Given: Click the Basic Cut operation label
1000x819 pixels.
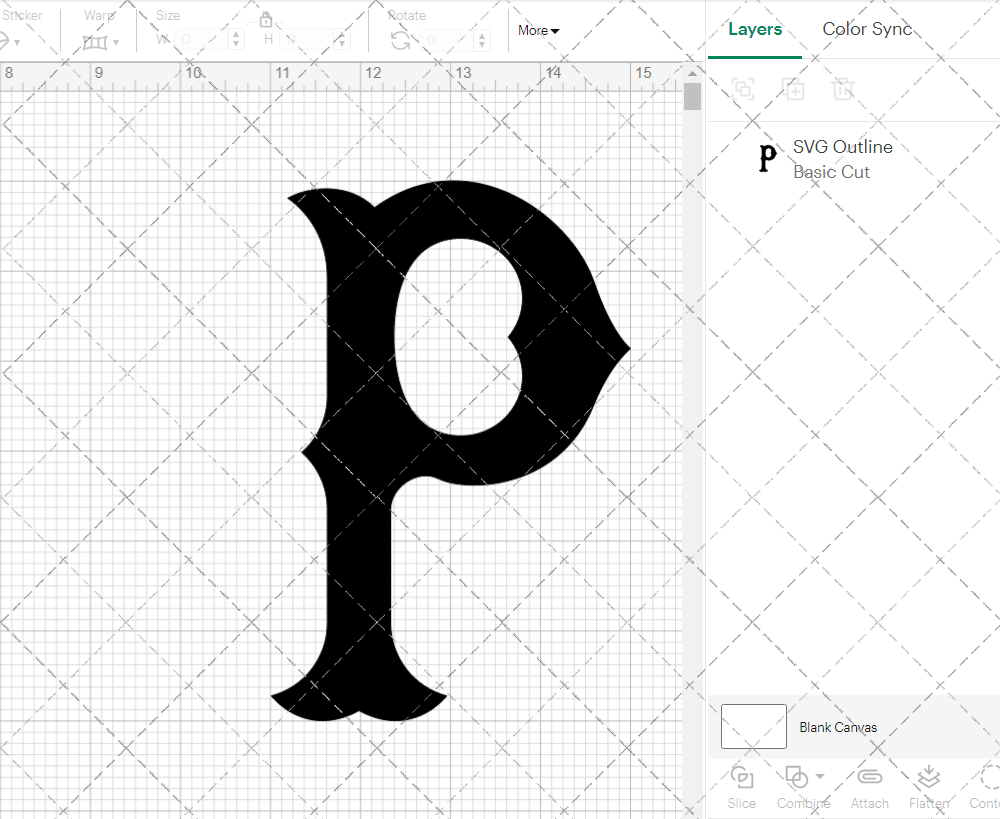Looking at the screenshot, I should coord(831,172).
